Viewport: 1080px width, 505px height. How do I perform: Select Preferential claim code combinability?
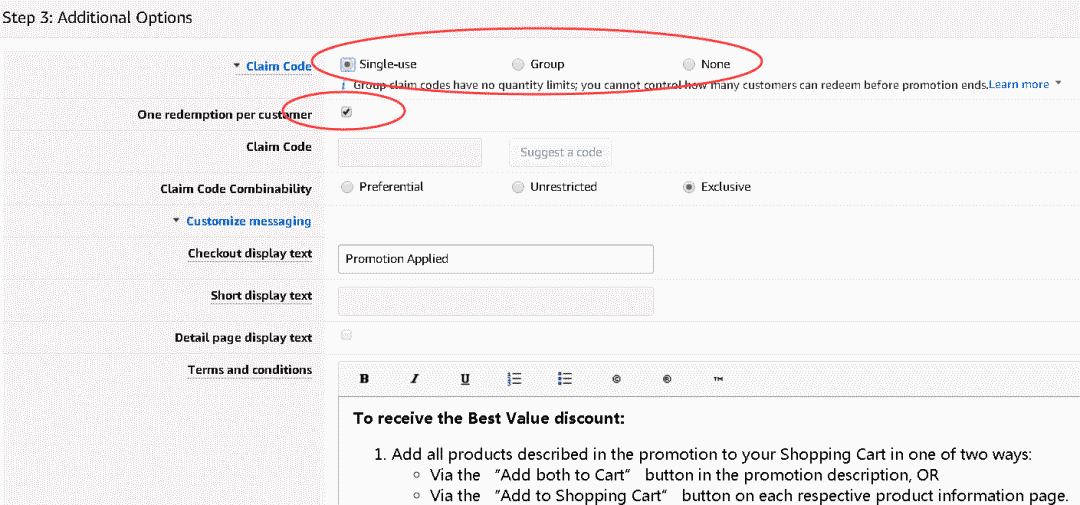(347, 187)
